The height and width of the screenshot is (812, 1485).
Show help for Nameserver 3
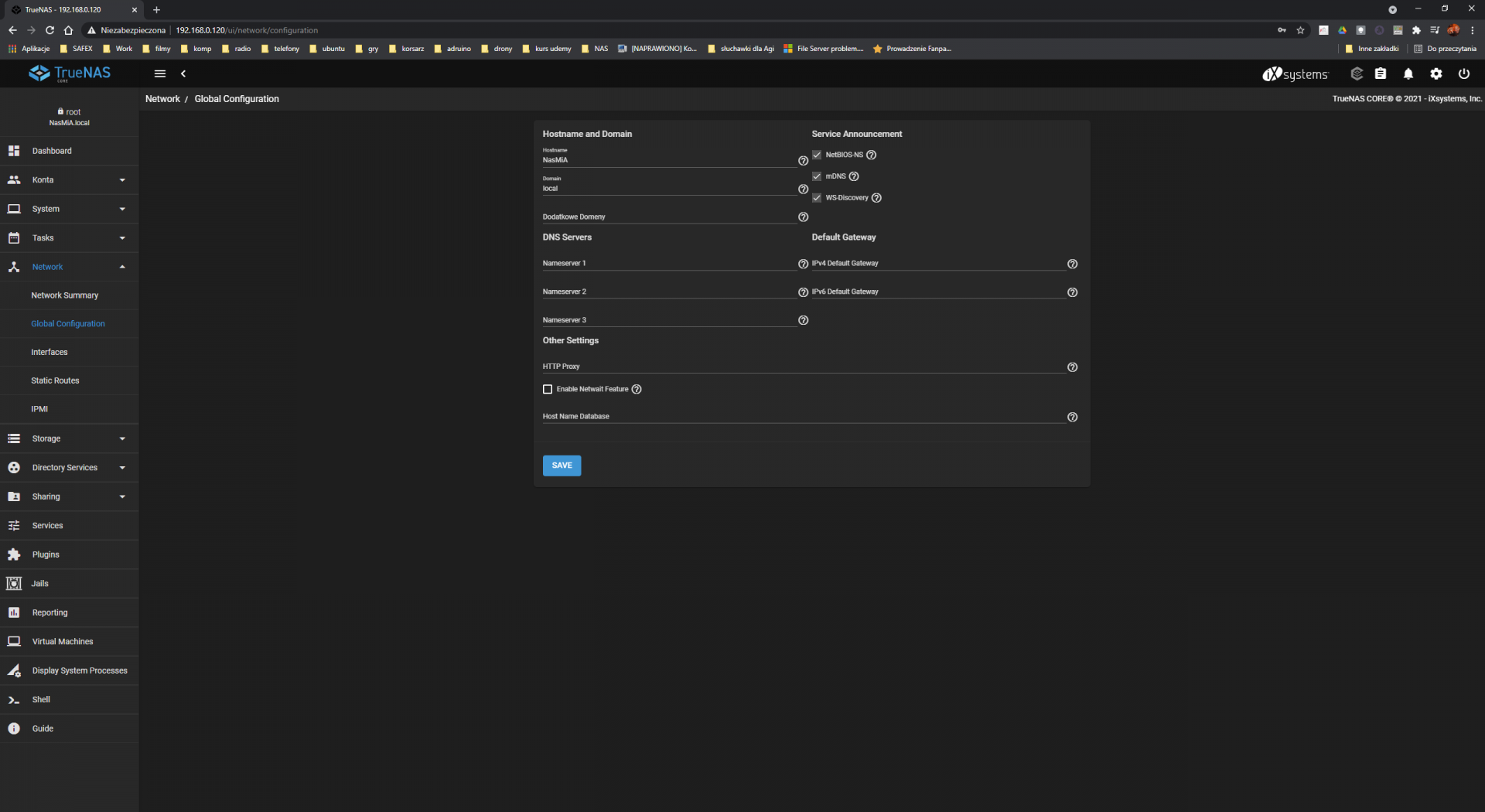(x=803, y=320)
